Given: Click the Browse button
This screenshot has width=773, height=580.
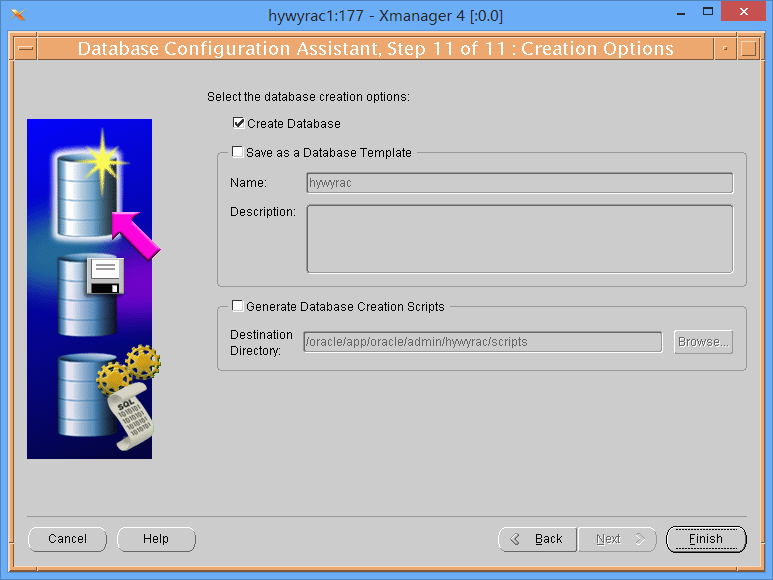Looking at the screenshot, I should (703, 342).
